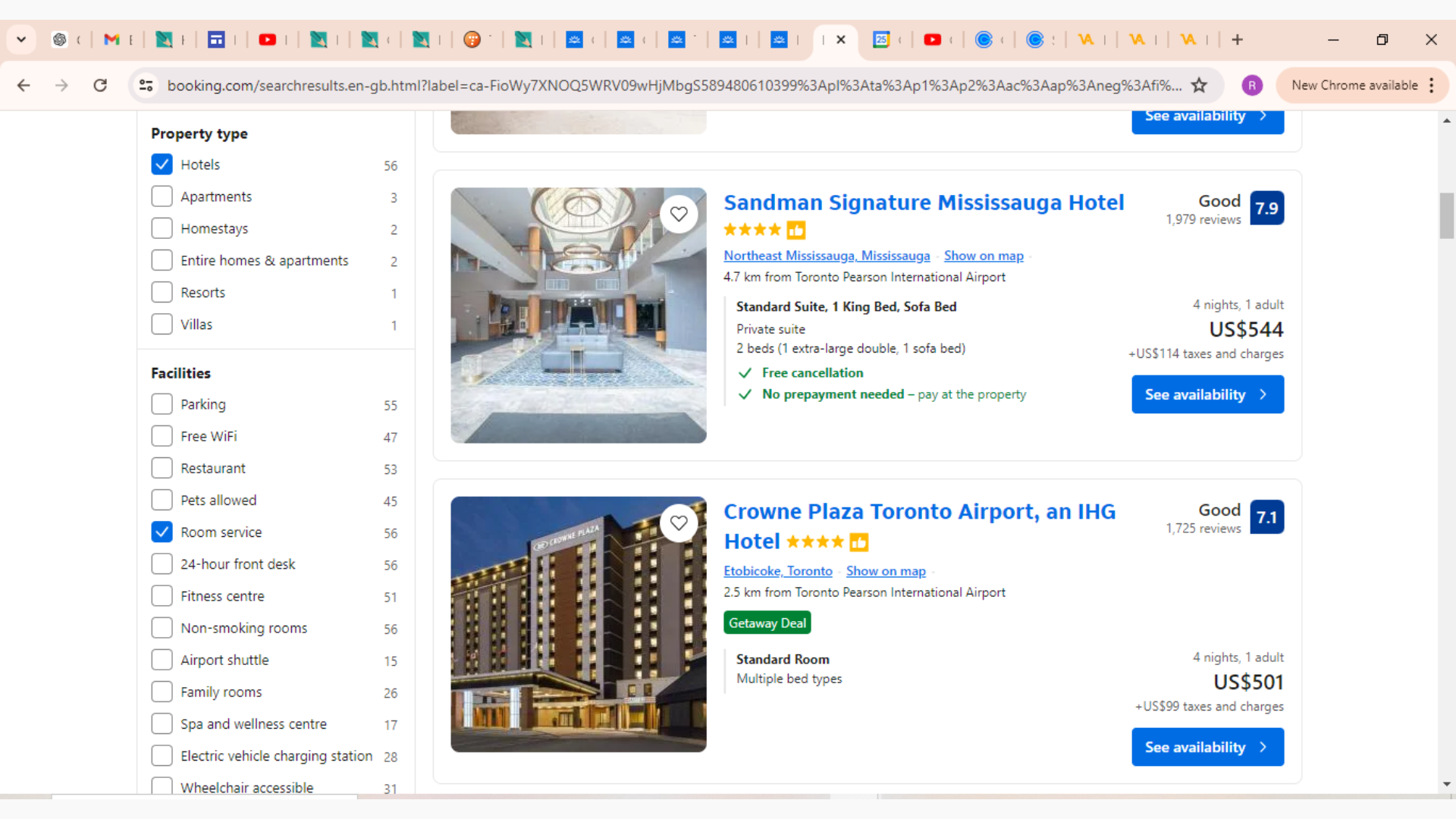The height and width of the screenshot is (819, 1456).
Task: Open the tab search dropdown arrow
Action: [21, 40]
